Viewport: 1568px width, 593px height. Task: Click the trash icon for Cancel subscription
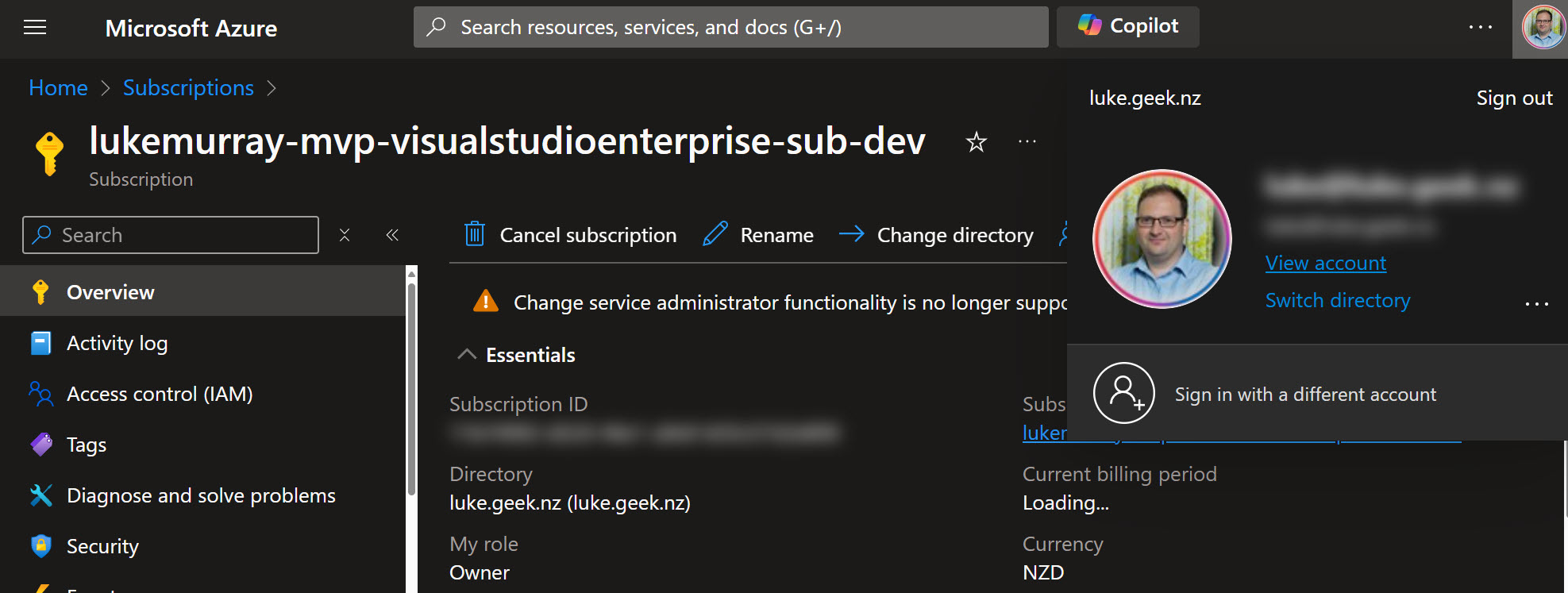[475, 234]
